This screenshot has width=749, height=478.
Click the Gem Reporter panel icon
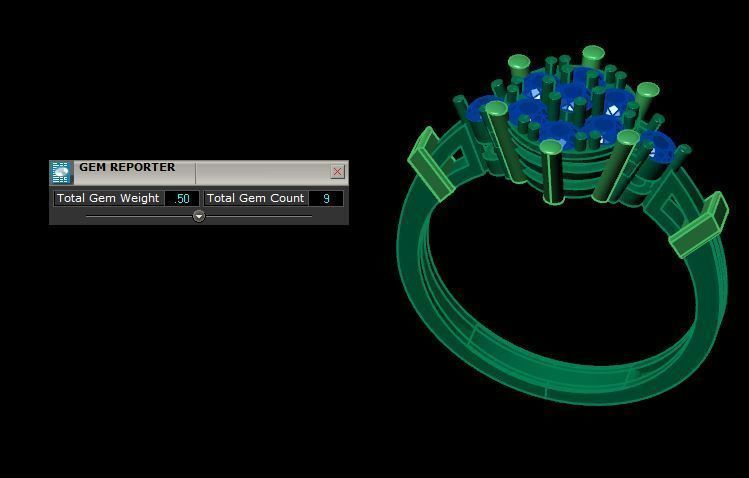61,172
